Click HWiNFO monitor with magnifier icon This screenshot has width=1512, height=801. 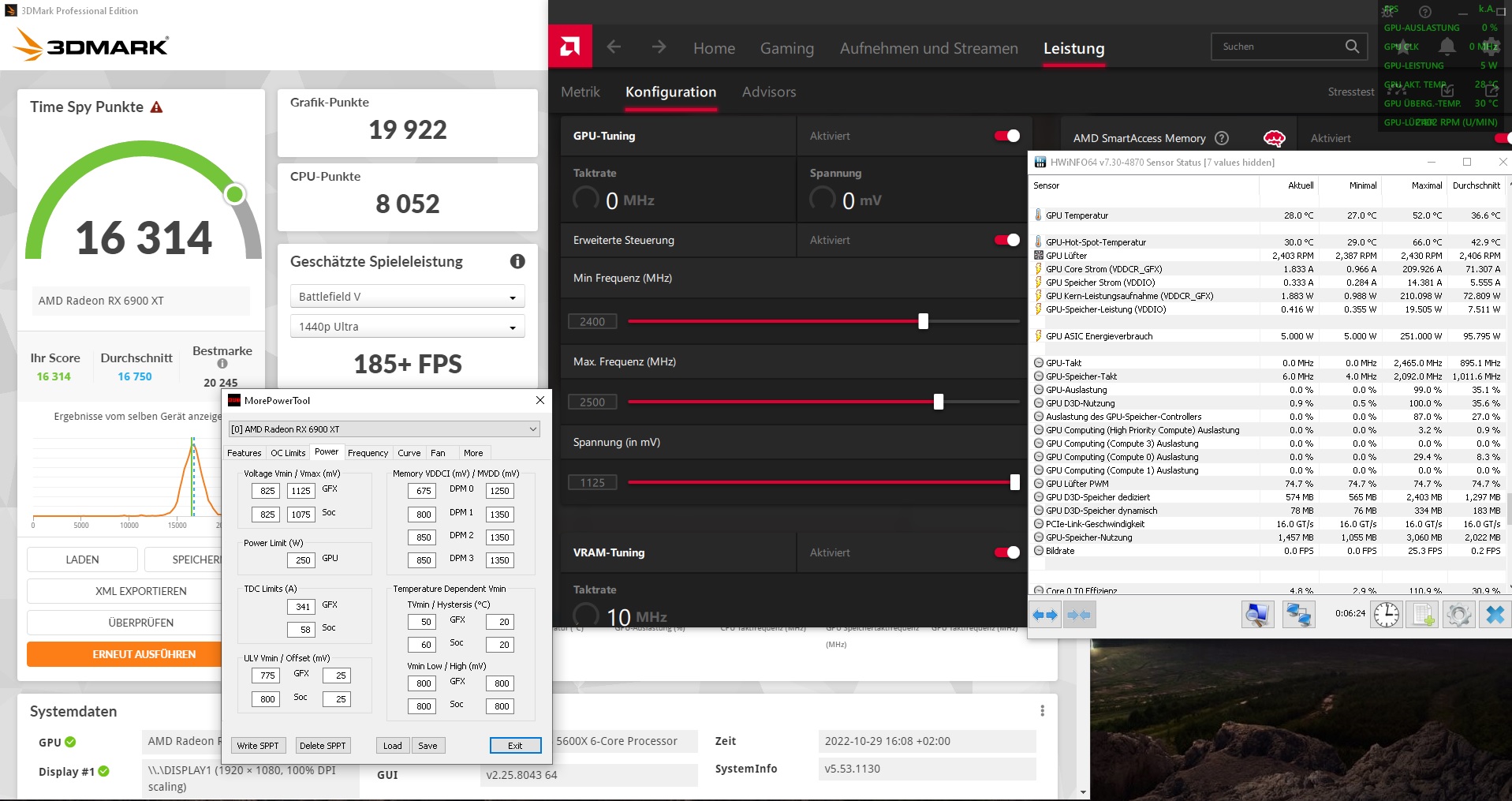1257,615
